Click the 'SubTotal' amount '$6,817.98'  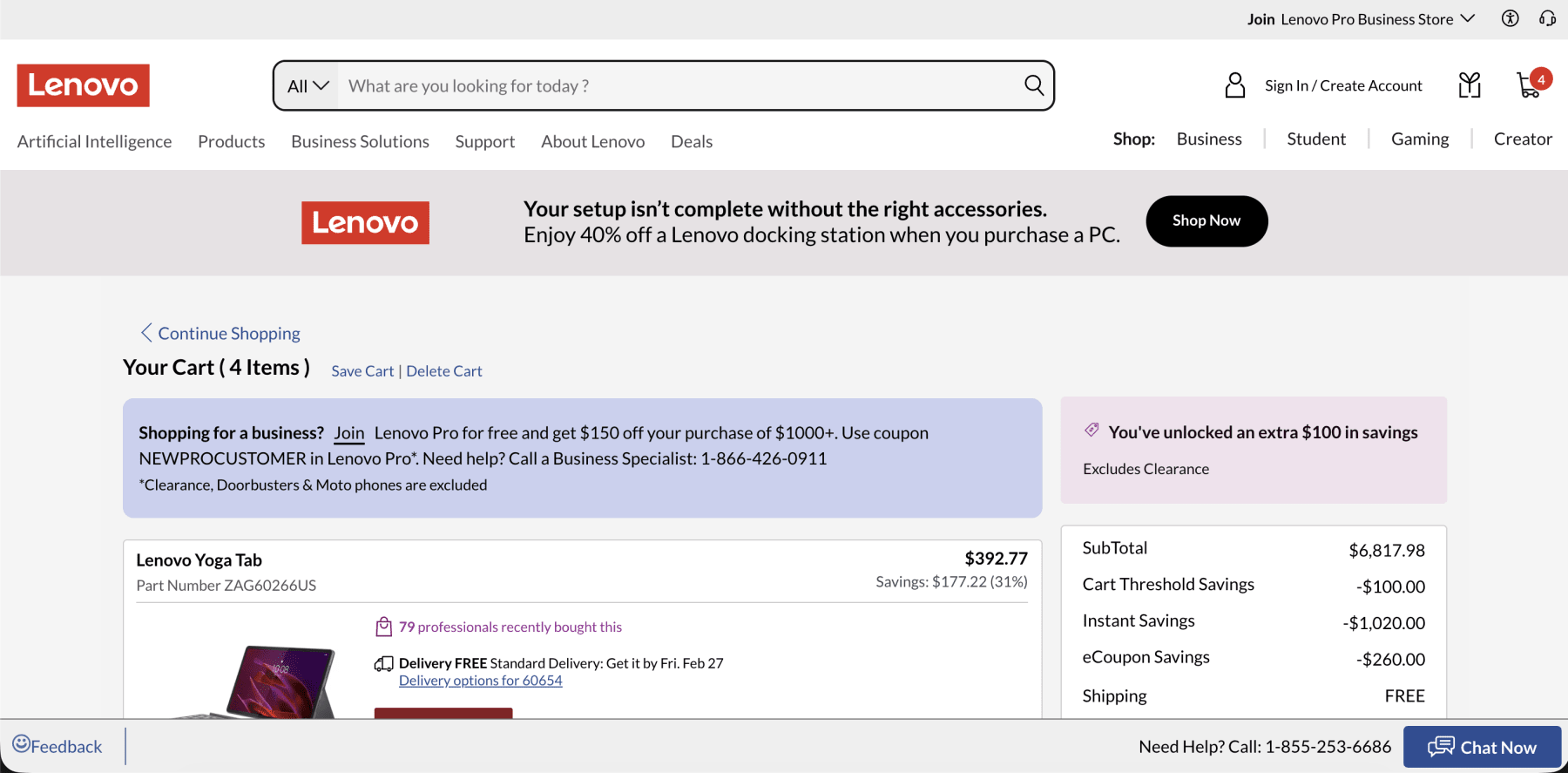[x=1387, y=551]
